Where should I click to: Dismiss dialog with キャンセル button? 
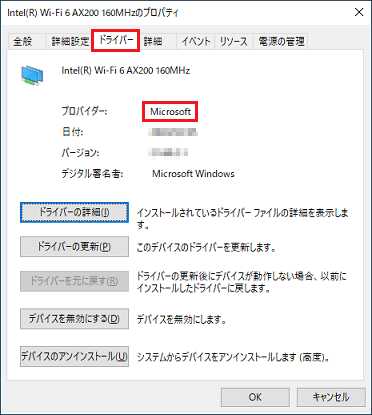coord(331,397)
